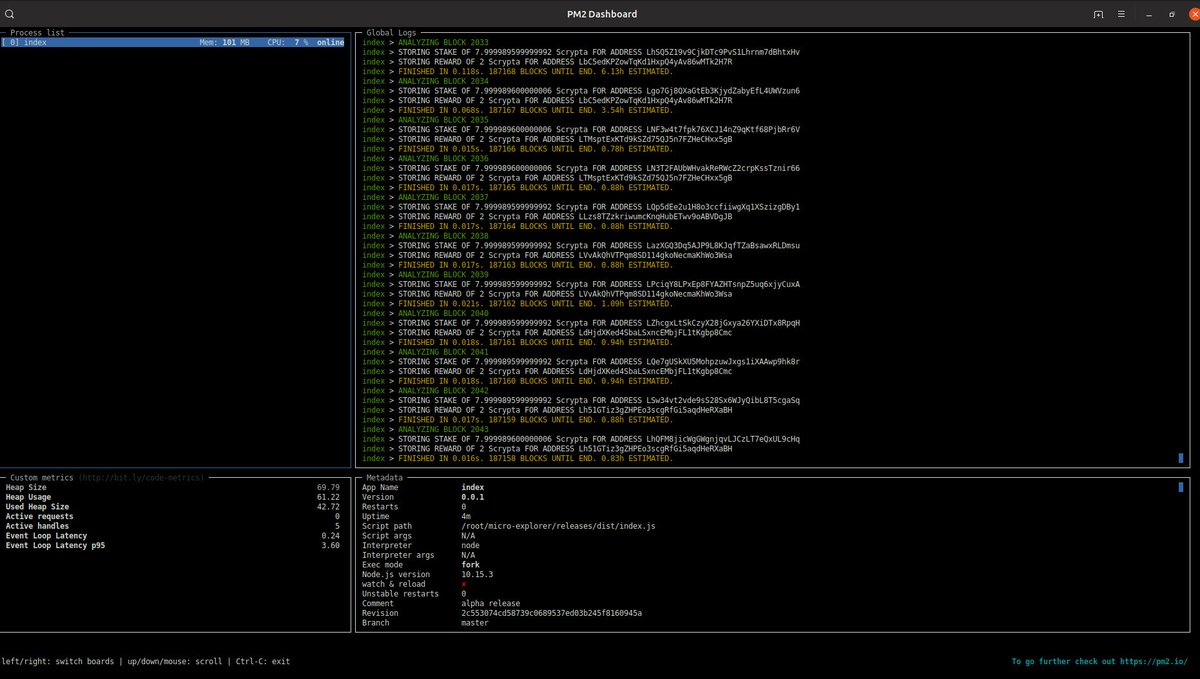
Task: Click the Uptime 4m metadata row
Action: point(416,516)
